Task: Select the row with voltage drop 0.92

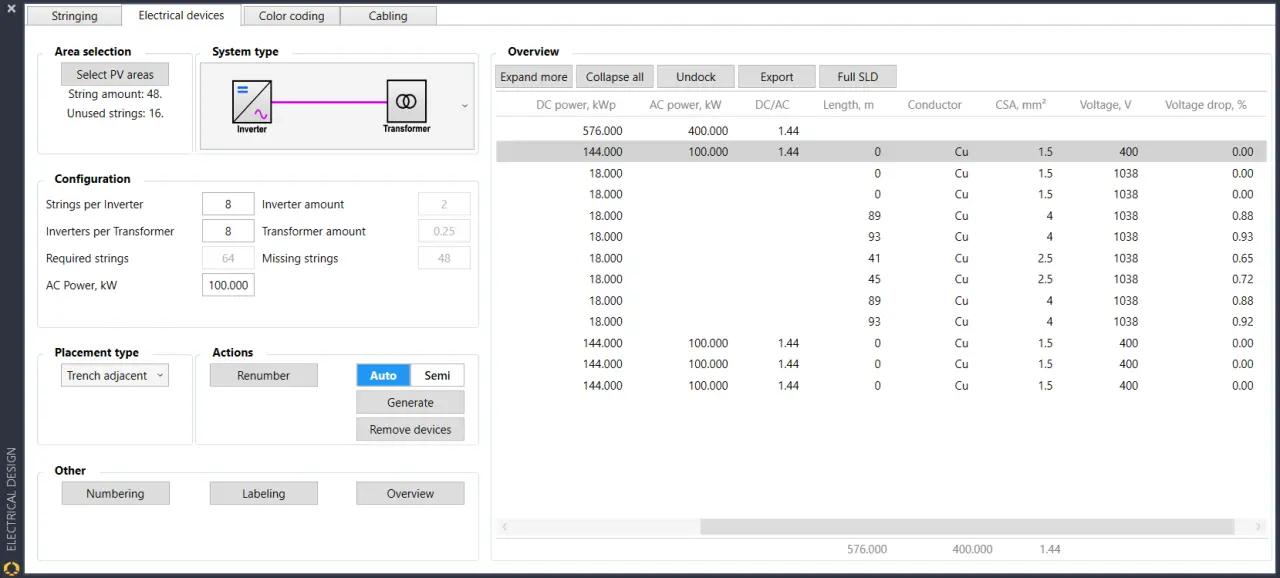Action: 881,322
